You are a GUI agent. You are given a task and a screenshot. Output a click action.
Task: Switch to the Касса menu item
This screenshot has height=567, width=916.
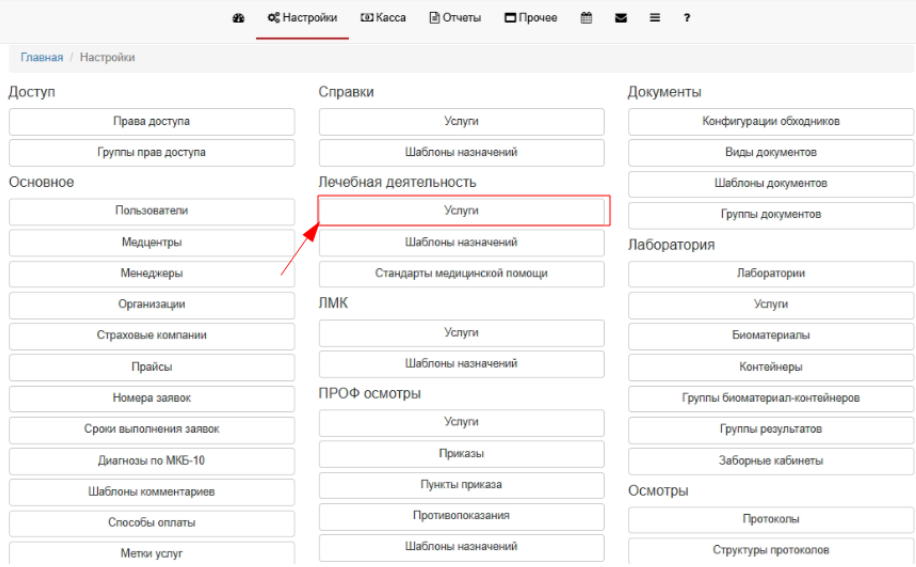coord(383,18)
